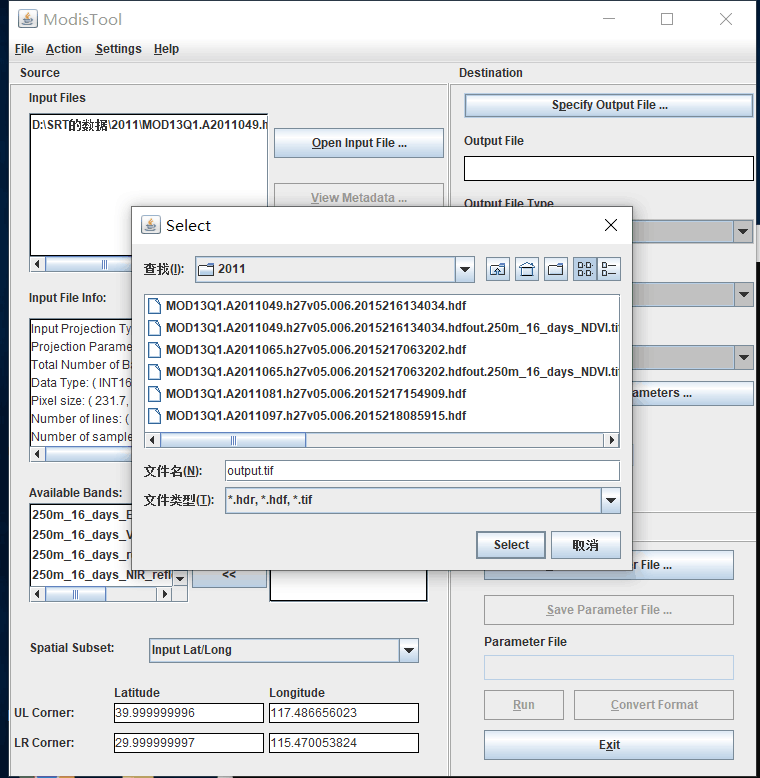
Task: Maximize the ModisTool window
Action: (x=667, y=19)
